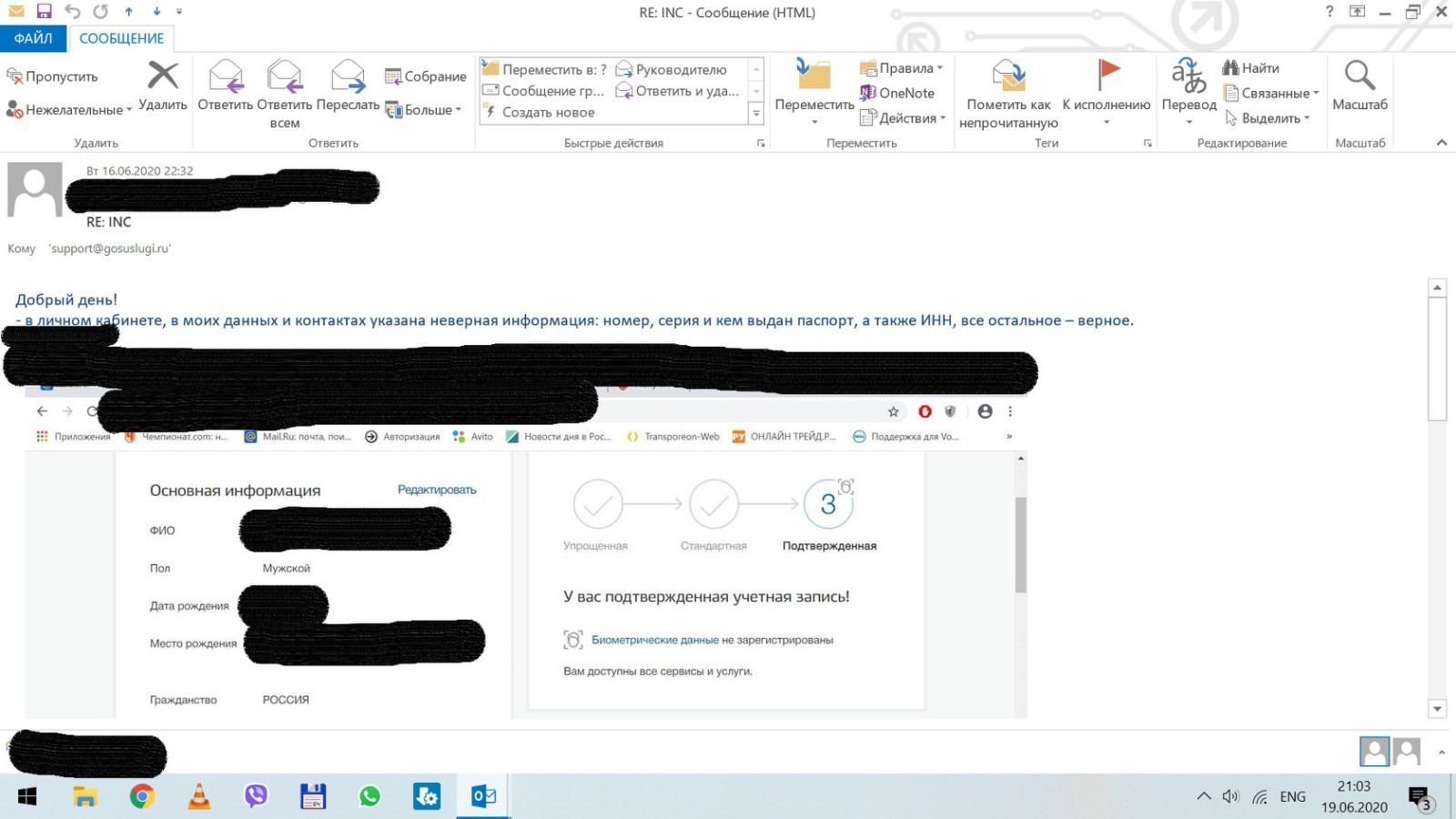Image resolution: width=1456 pixels, height=819 pixels.
Task: Delete the message with Удалить
Action: coord(163,86)
